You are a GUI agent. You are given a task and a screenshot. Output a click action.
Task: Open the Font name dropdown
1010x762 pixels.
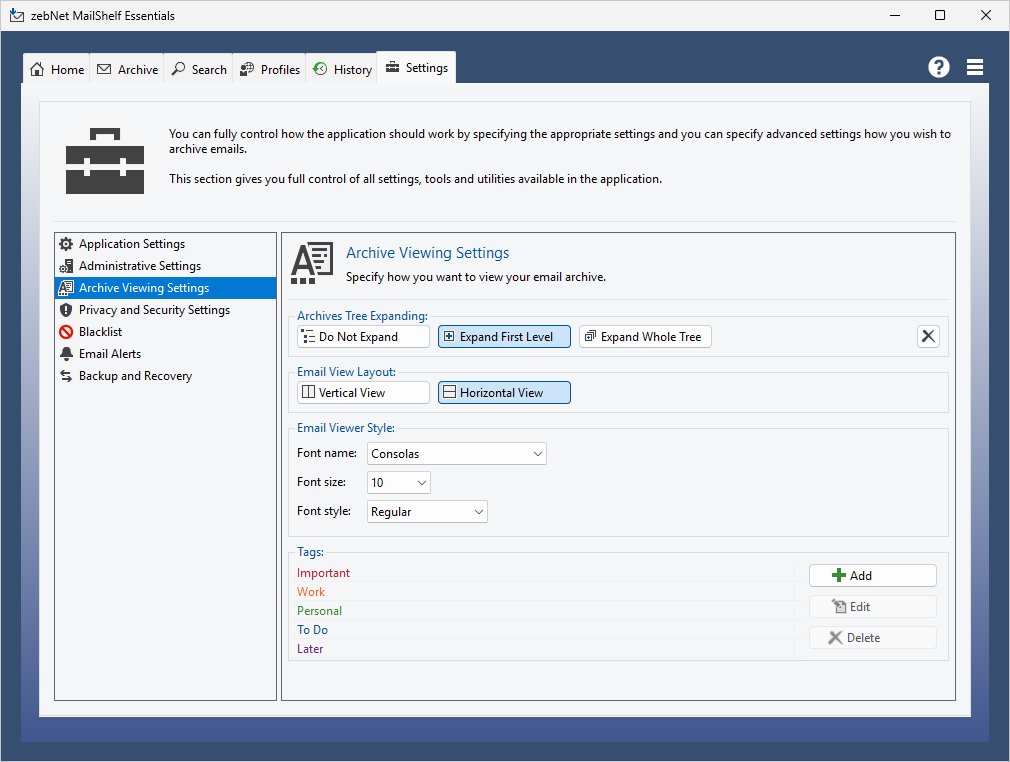coord(457,454)
